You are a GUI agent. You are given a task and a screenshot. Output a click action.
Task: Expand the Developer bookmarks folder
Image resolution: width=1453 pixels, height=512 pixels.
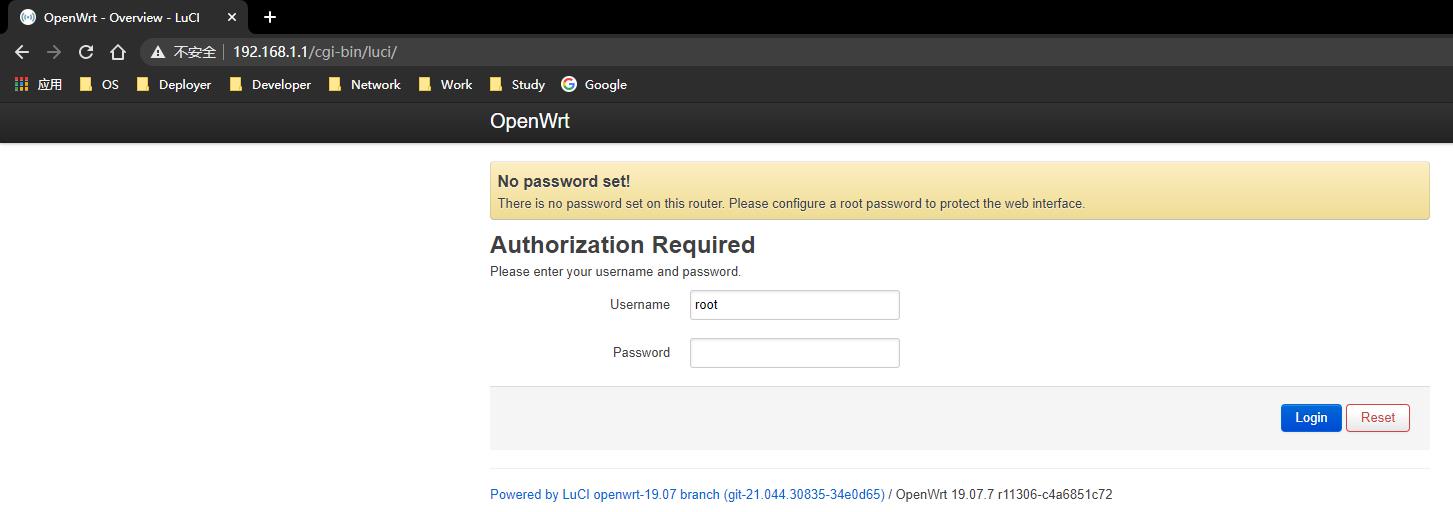270,85
